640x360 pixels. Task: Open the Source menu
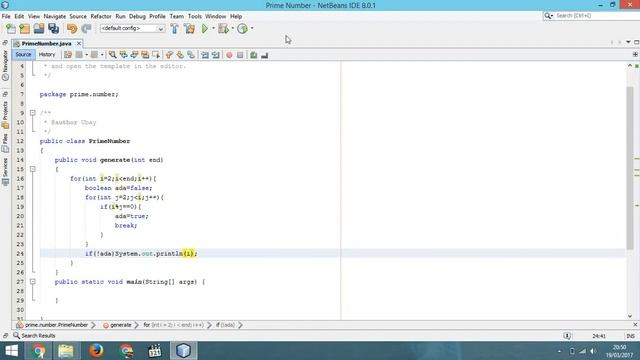tap(78, 16)
